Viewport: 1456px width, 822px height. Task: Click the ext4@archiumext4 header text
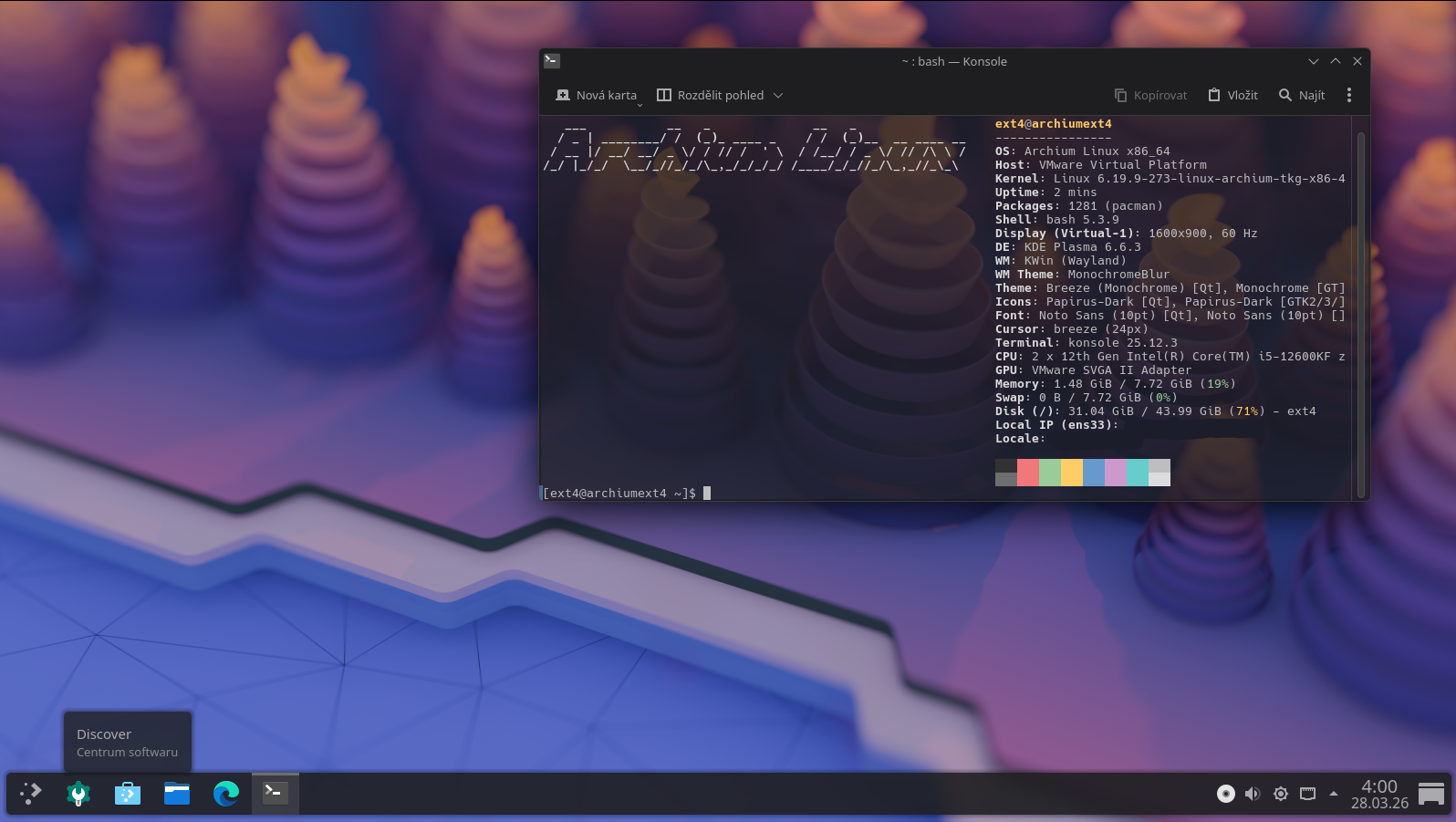click(x=1054, y=124)
